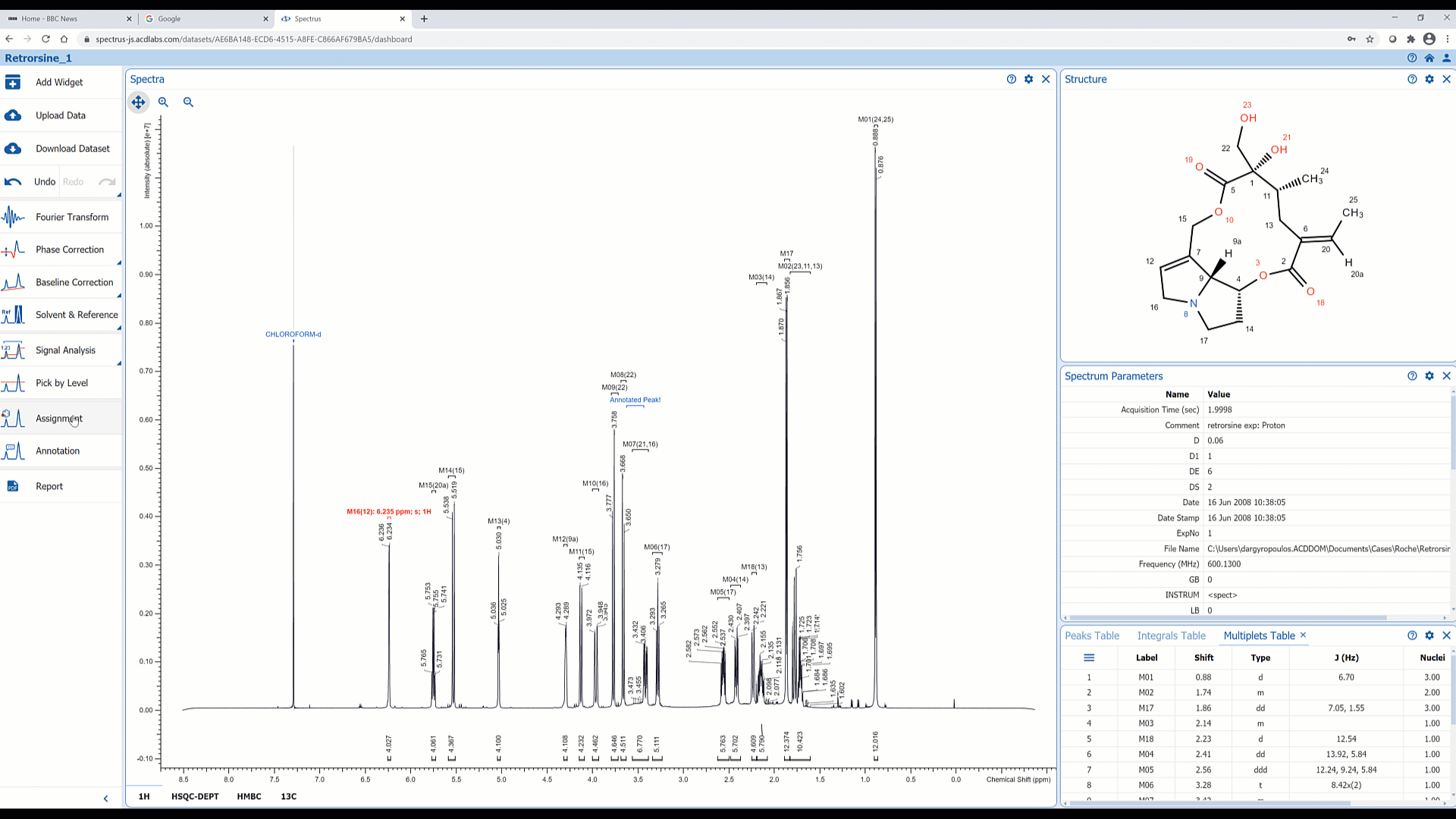Image resolution: width=1456 pixels, height=819 pixels.
Task: Collapse the left sidebar with the chevron
Action: pyautogui.click(x=105, y=799)
